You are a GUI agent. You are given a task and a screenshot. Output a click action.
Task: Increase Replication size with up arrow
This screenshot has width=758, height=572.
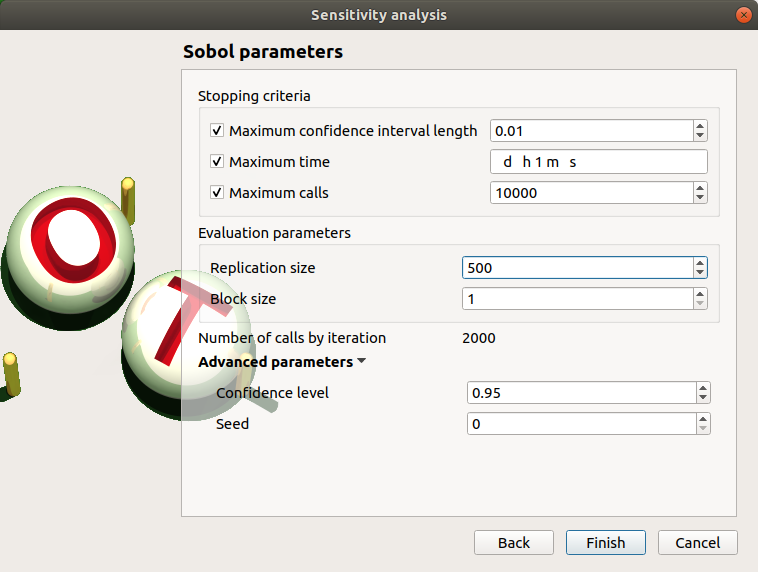[700, 263]
